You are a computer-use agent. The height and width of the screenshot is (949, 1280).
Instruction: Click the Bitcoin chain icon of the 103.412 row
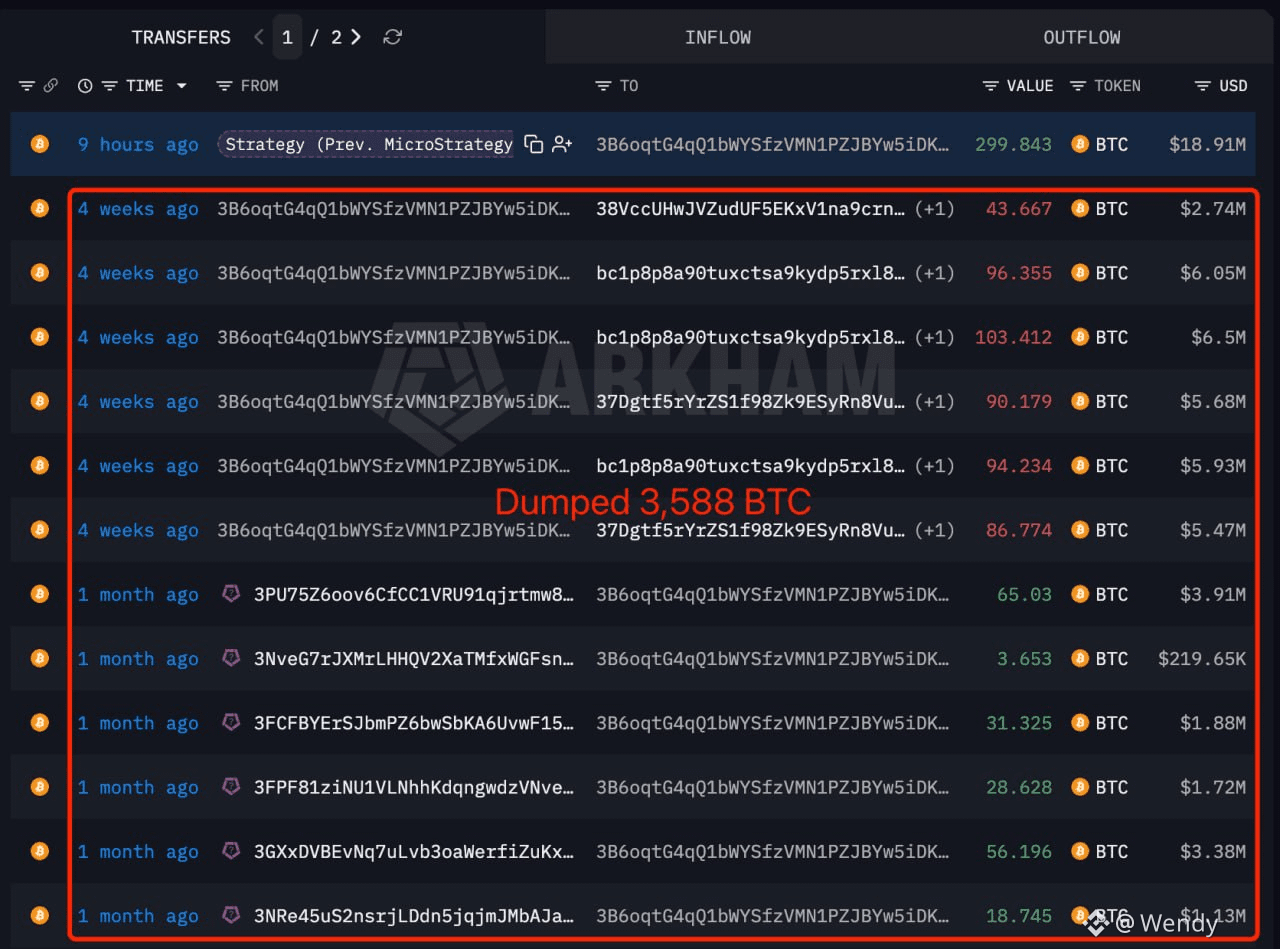[x=39, y=337]
